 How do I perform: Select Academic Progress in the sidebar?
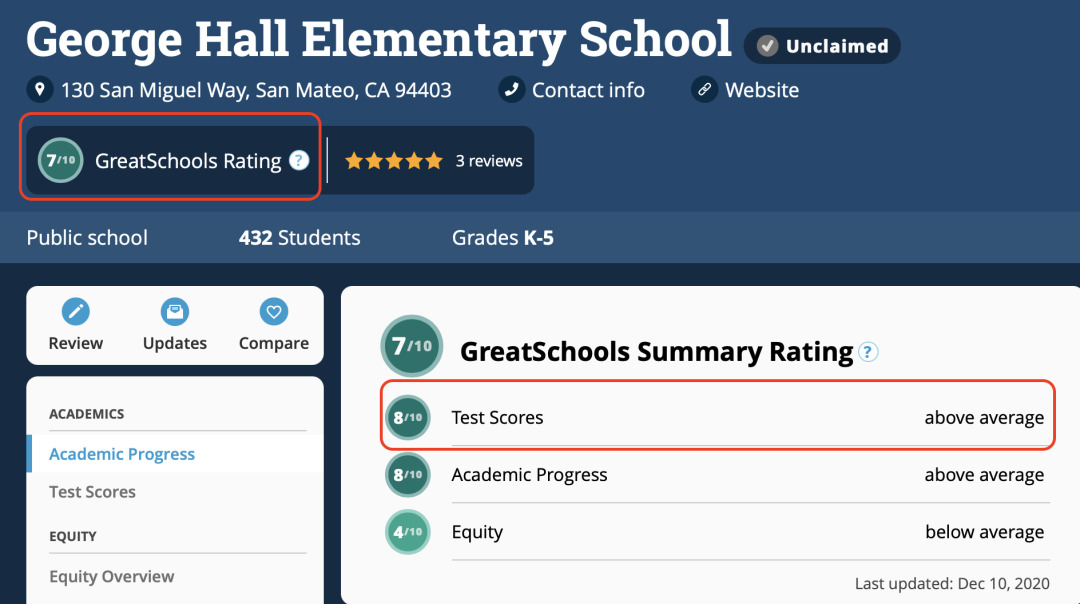tap(122, 454)
